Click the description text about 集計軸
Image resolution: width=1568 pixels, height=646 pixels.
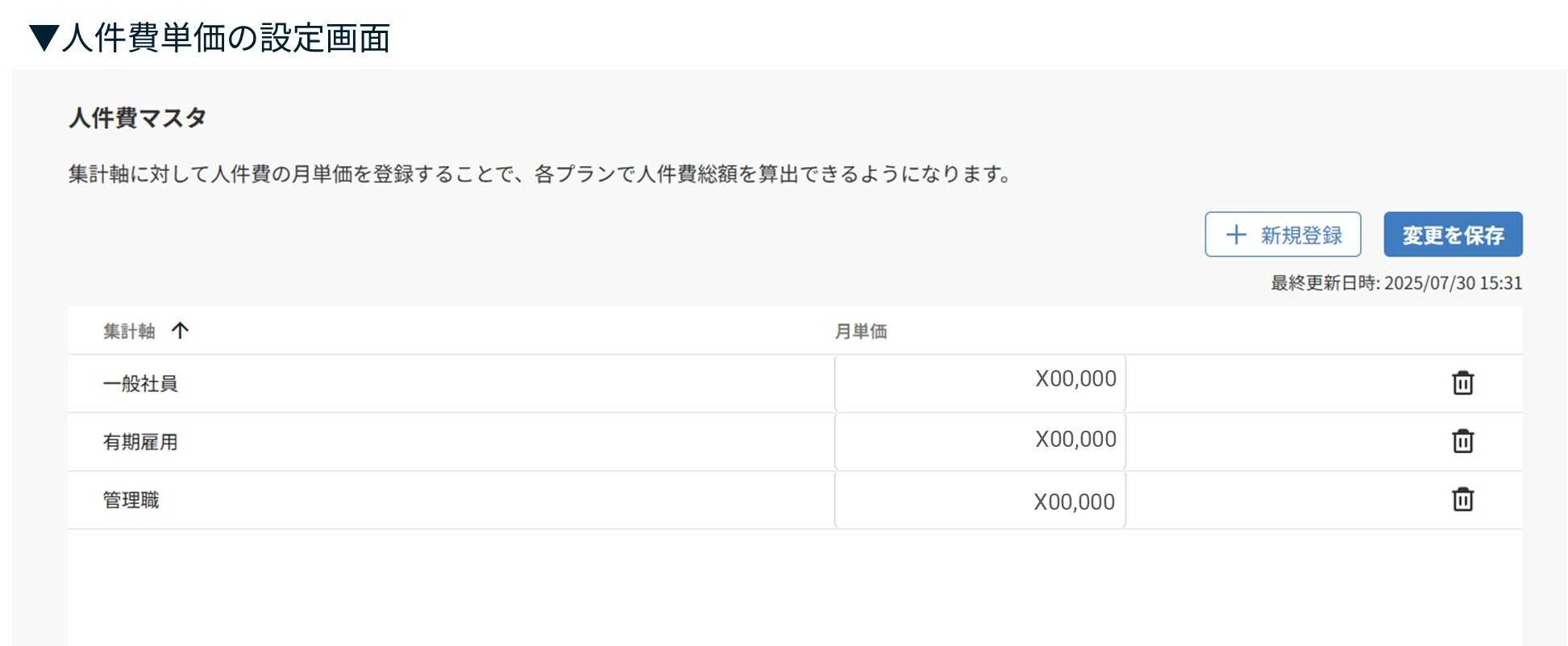(x=540, y=174)
